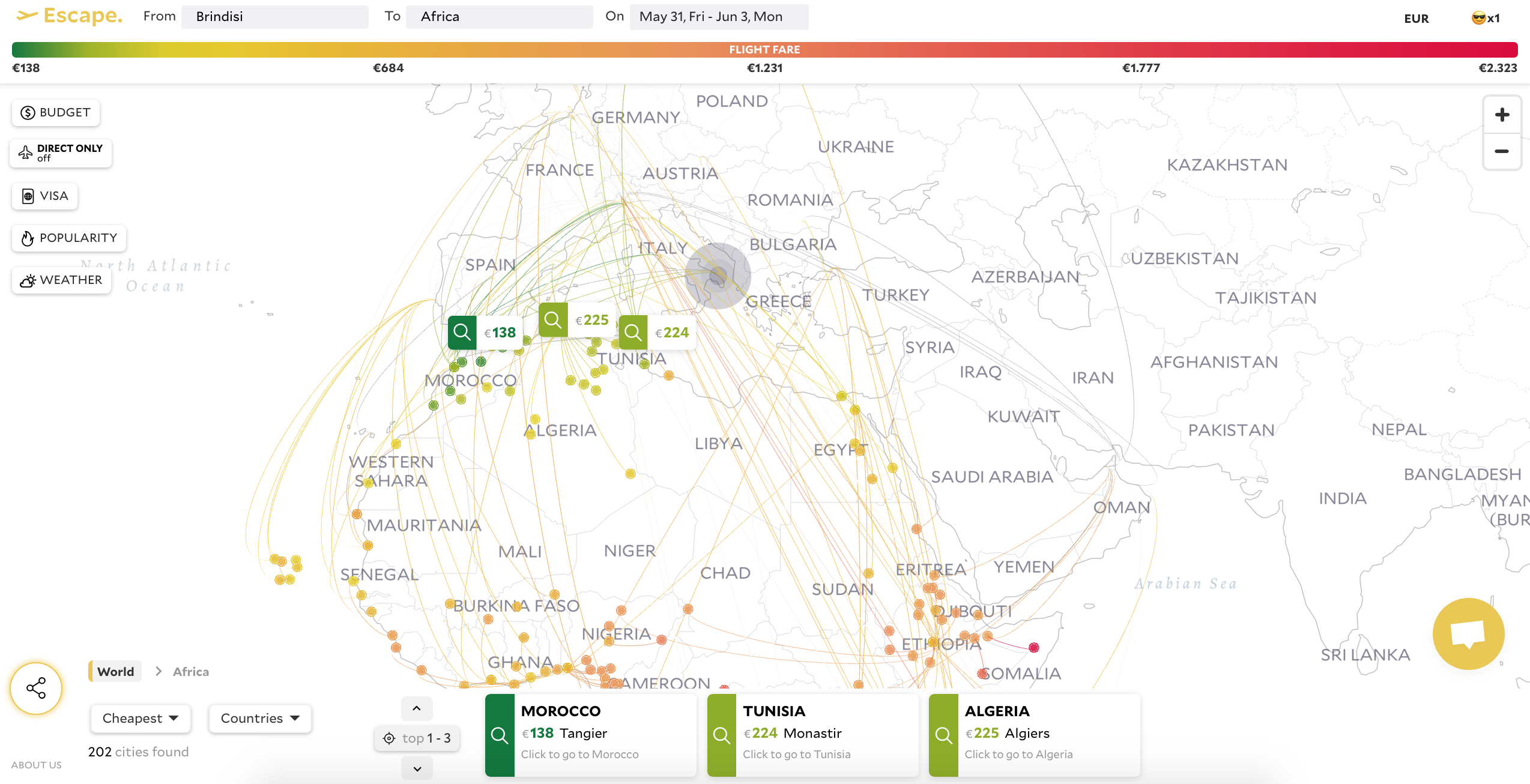
Task: Click 'Click to go to Tunisia' text
Action: click(x=796, y=755)
